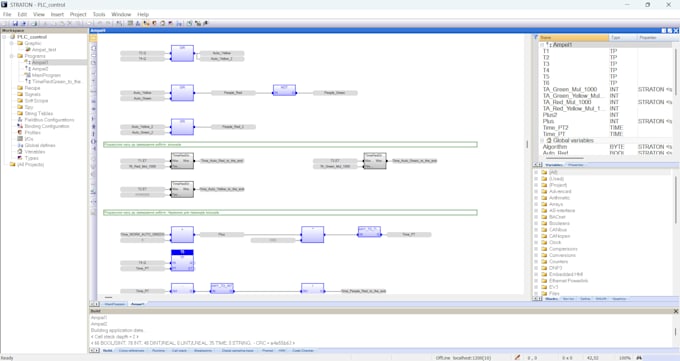Select the highlighted T6 timer block
The width and height of the screenshot is (680, 361).
182,261
